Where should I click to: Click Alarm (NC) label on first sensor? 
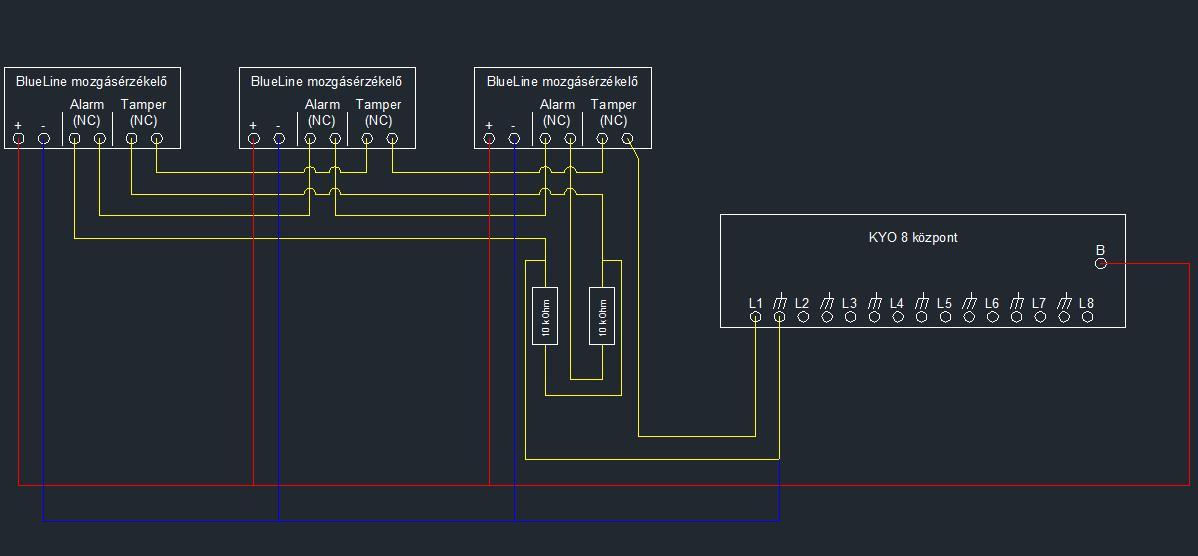click(87, 112)
